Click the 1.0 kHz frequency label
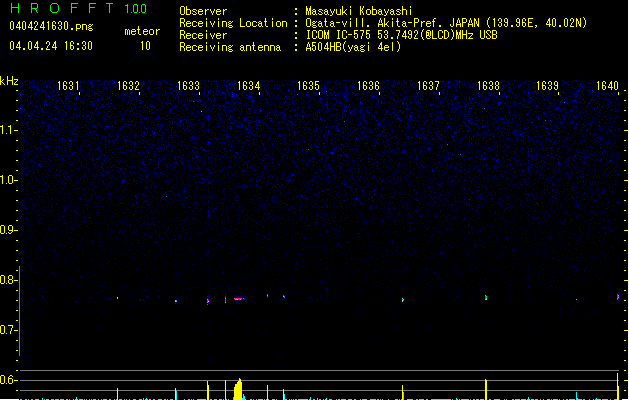The width and height of the screenshot is (629, 400). [8, 180]
